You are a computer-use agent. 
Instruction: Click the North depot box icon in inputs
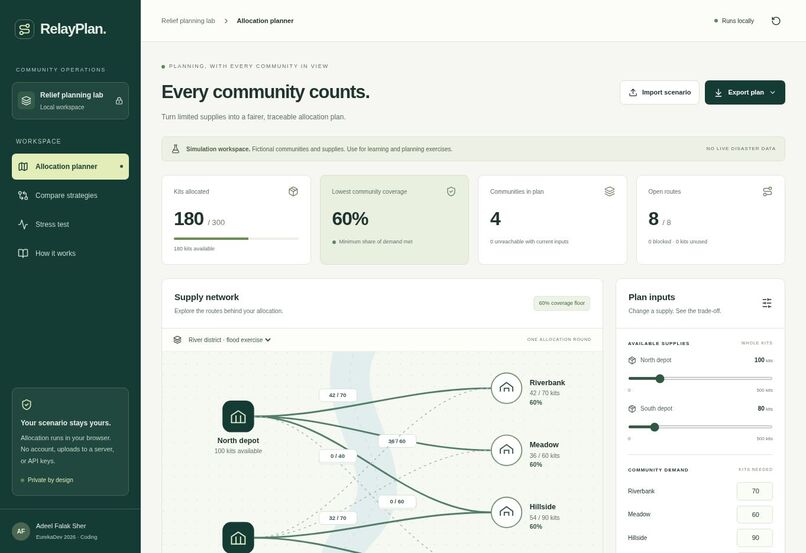point(632,360)
